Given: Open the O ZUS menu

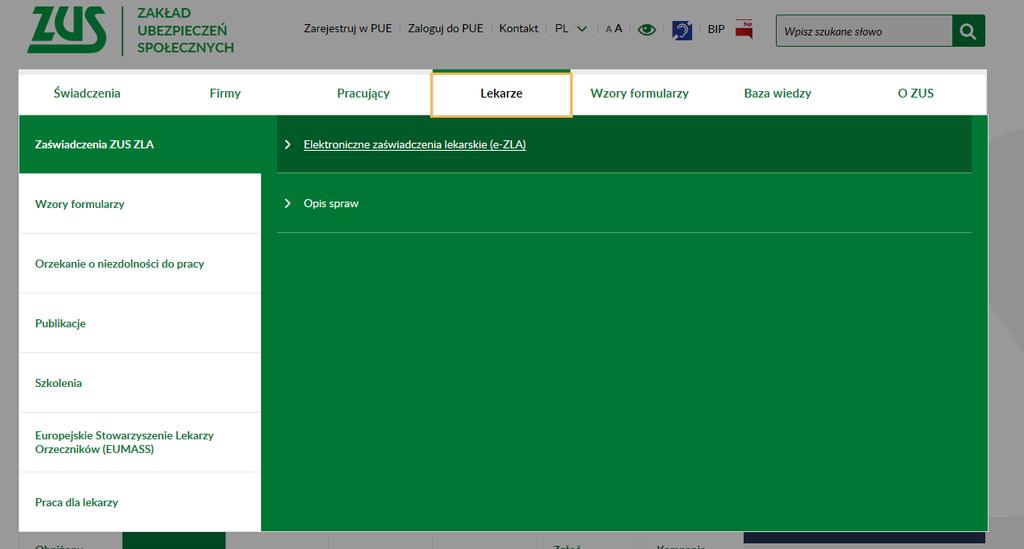Looking at the screenshot, I should click(916, 93).
